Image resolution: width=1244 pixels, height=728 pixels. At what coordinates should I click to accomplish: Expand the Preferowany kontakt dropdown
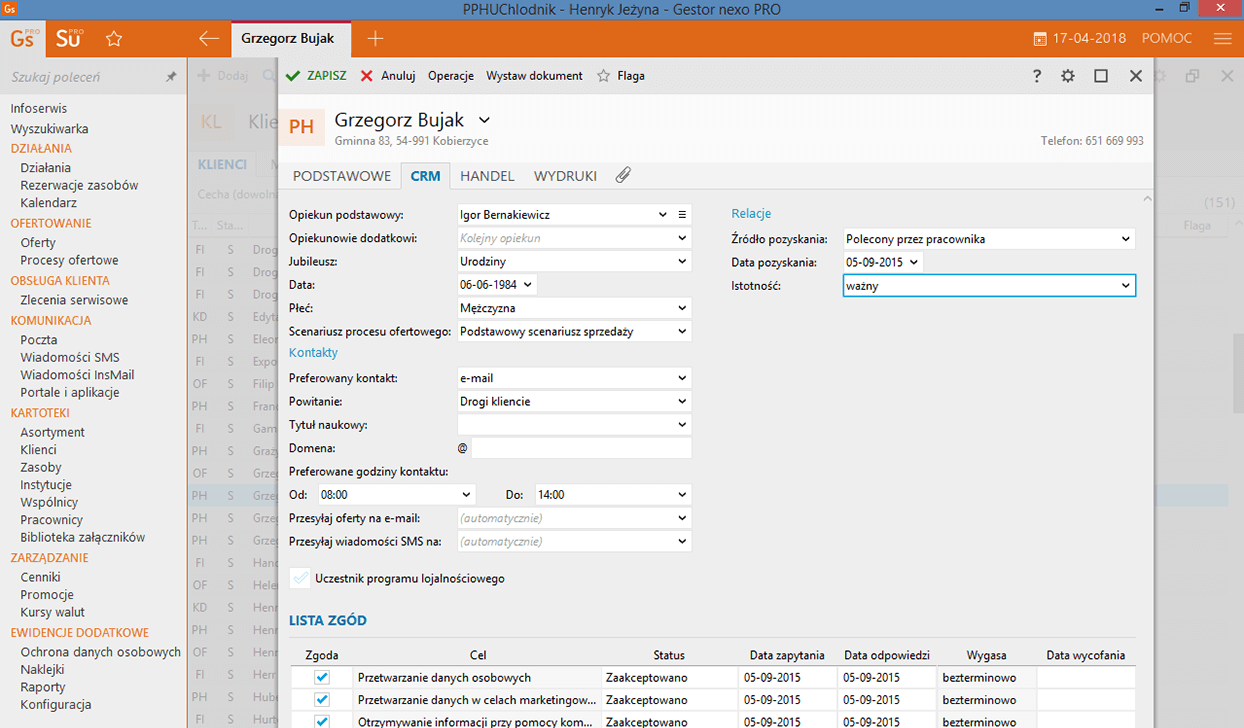tap(682, 378)
